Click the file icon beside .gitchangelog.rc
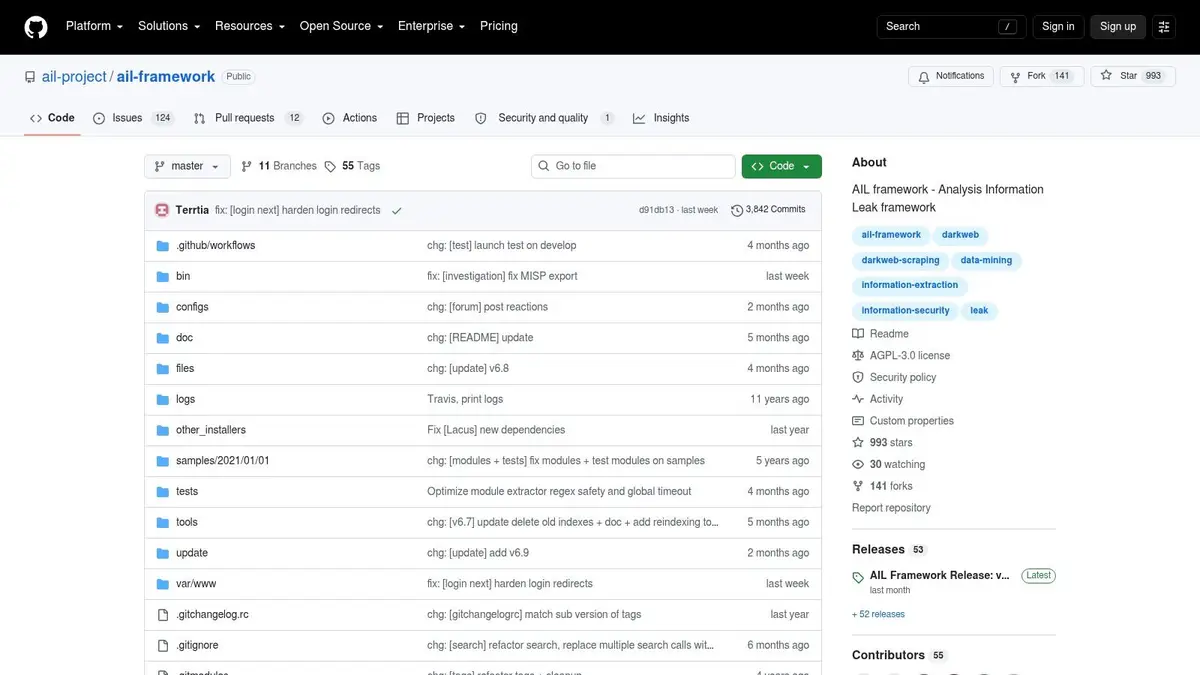This screenshot has height=675, width=1200. [x=163, y=615]
